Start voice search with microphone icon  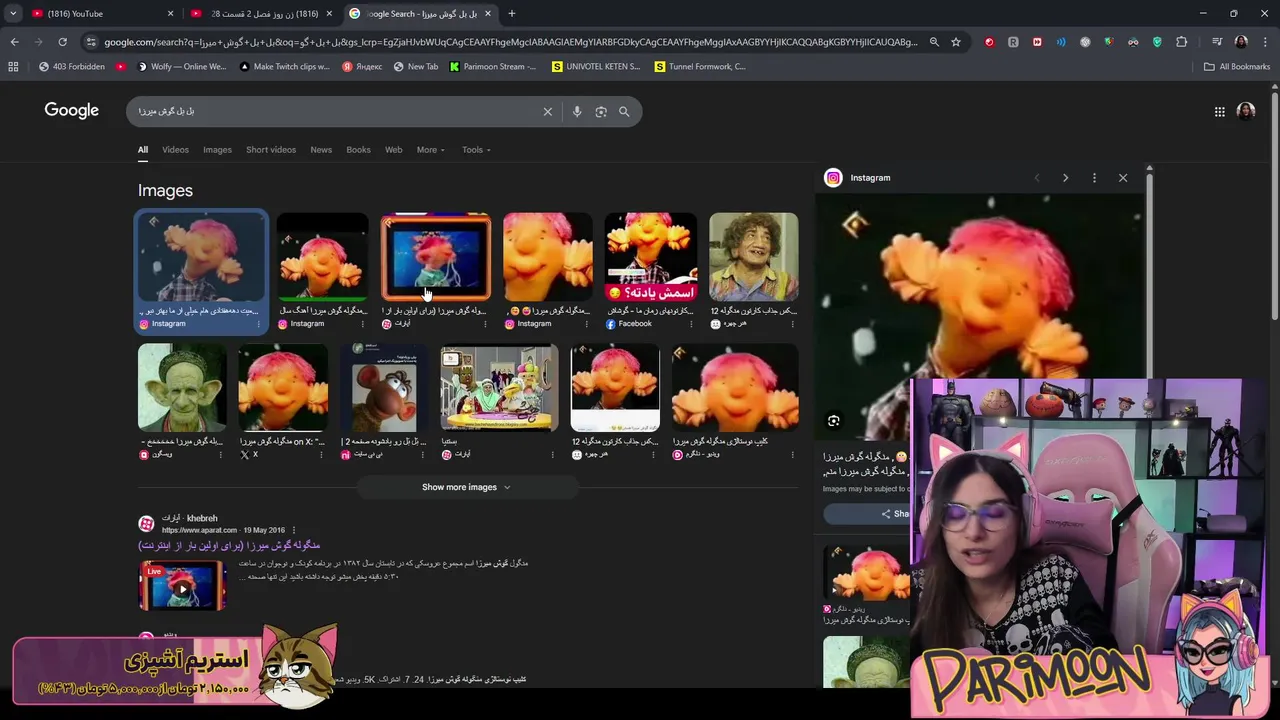click(x=577, y=112)
